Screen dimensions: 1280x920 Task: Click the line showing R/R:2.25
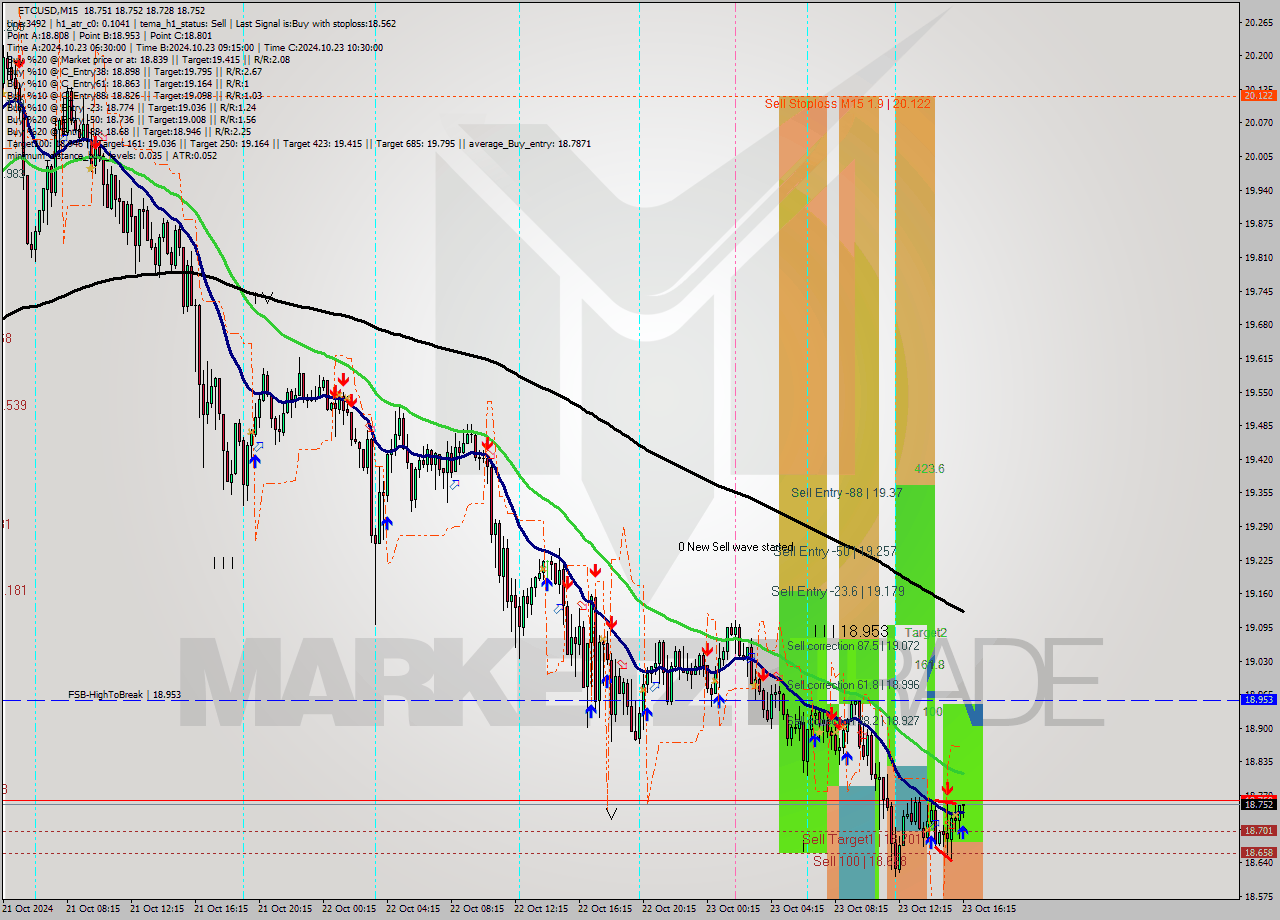(x=129, y=131)
